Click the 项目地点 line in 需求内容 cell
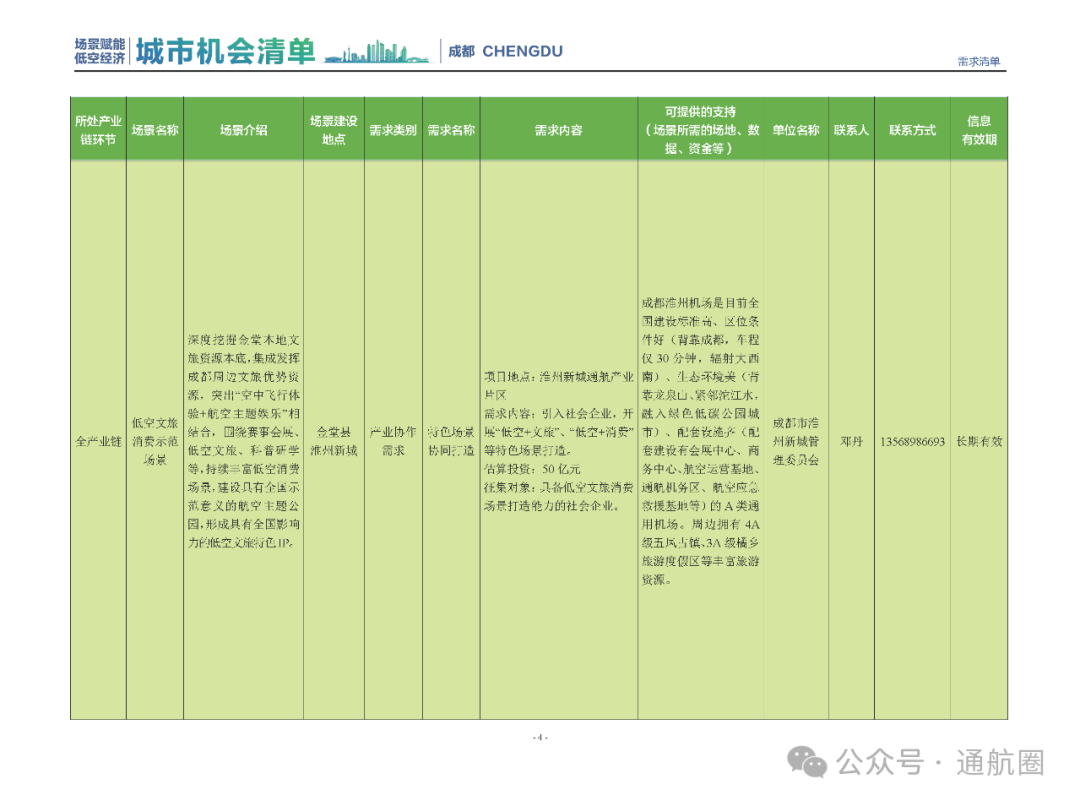Viewport: 1080px width, 806px height. 559,386
